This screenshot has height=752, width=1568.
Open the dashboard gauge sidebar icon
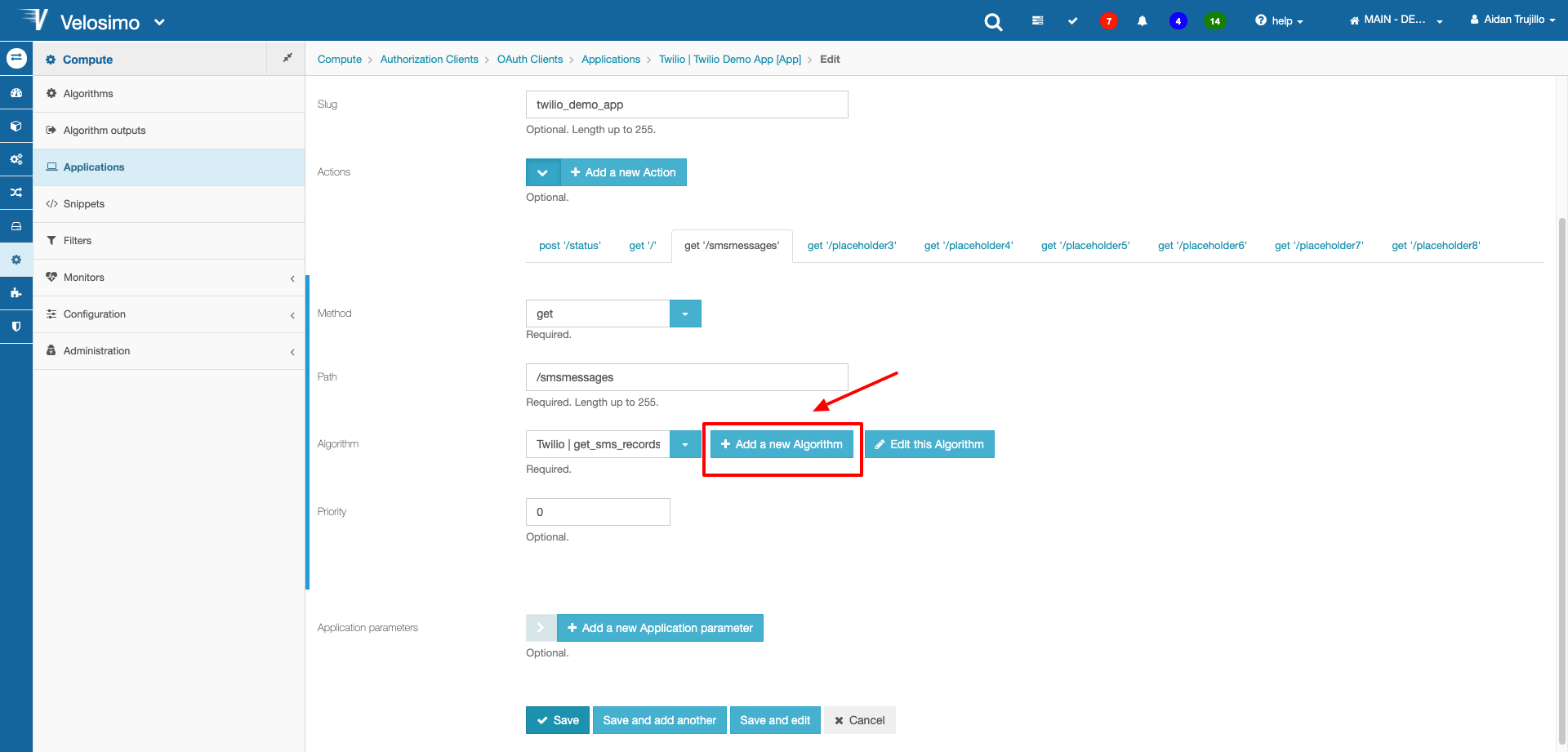click(16, 93)
